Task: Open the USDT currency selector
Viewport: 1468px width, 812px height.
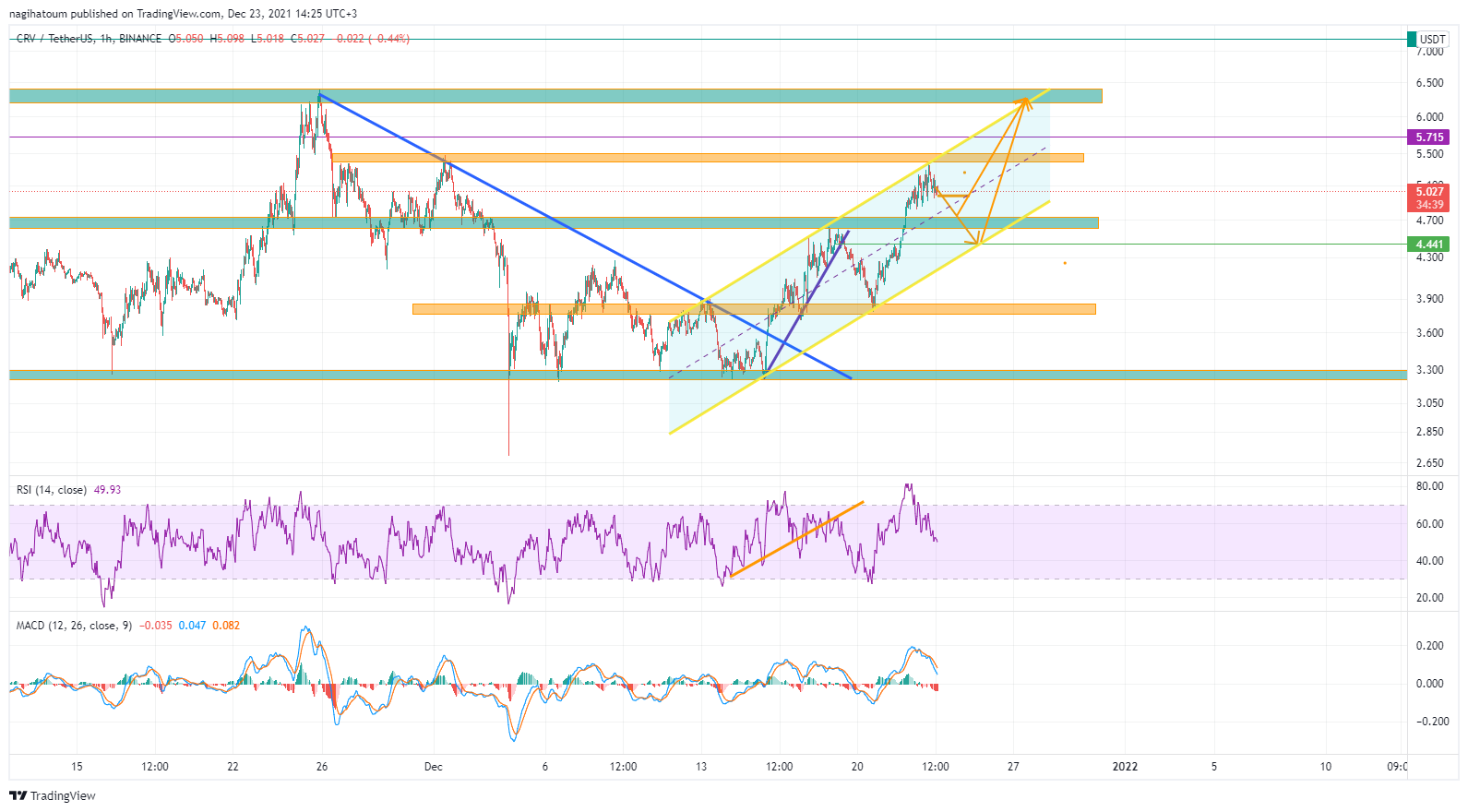Action: 1432,39
